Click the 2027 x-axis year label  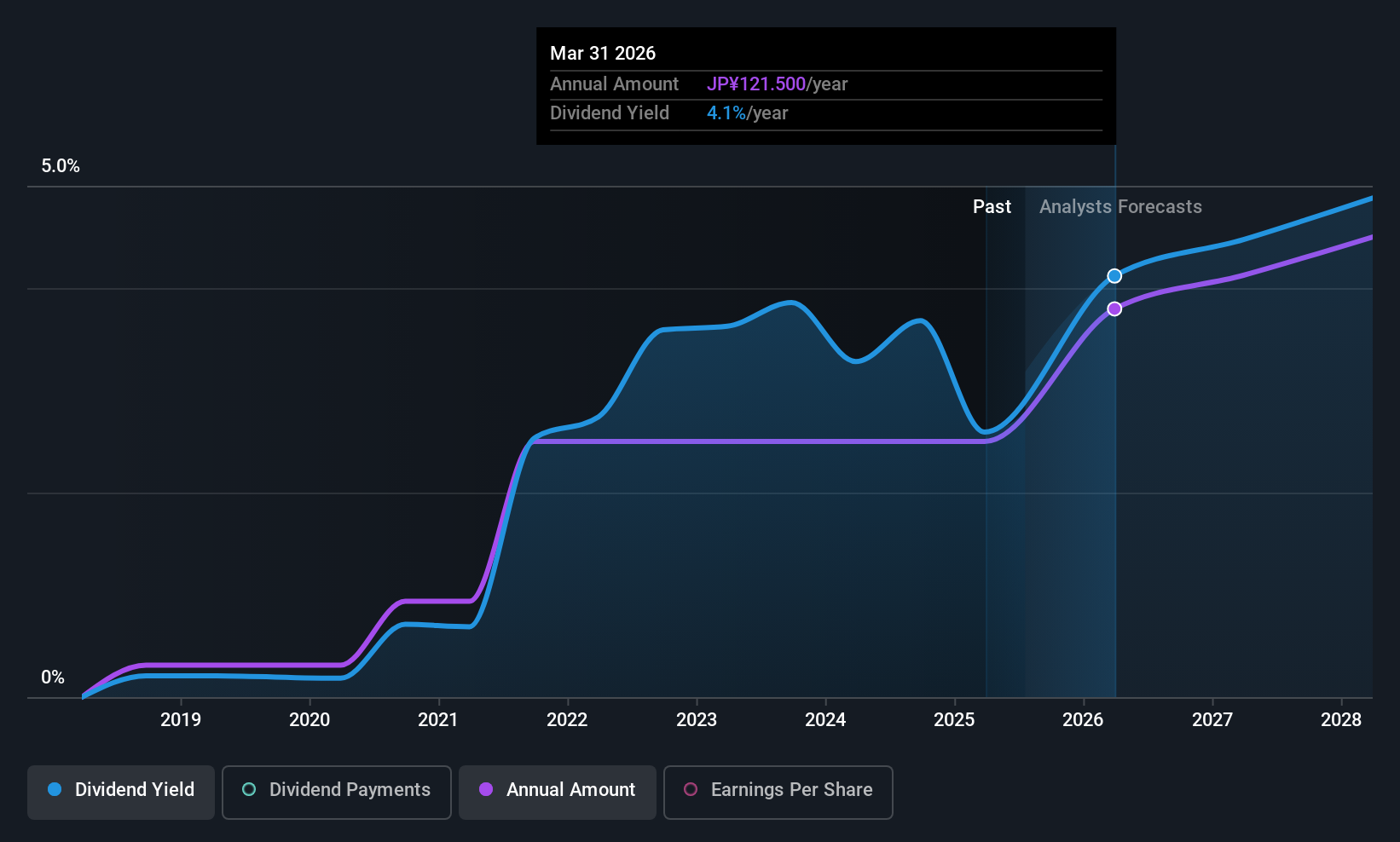(x=1212, y=720)
